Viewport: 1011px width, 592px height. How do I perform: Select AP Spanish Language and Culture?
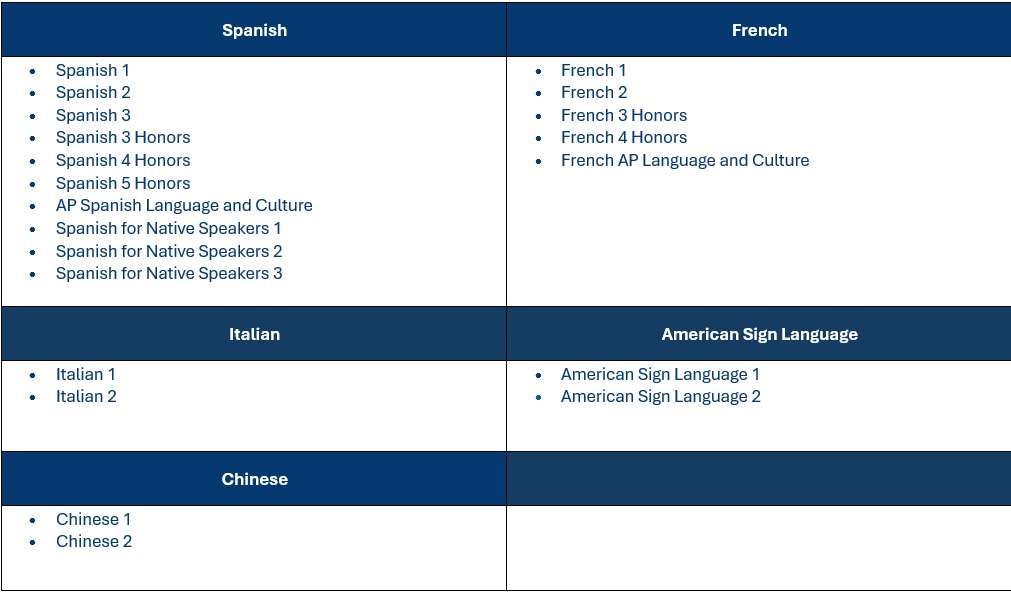184,206
